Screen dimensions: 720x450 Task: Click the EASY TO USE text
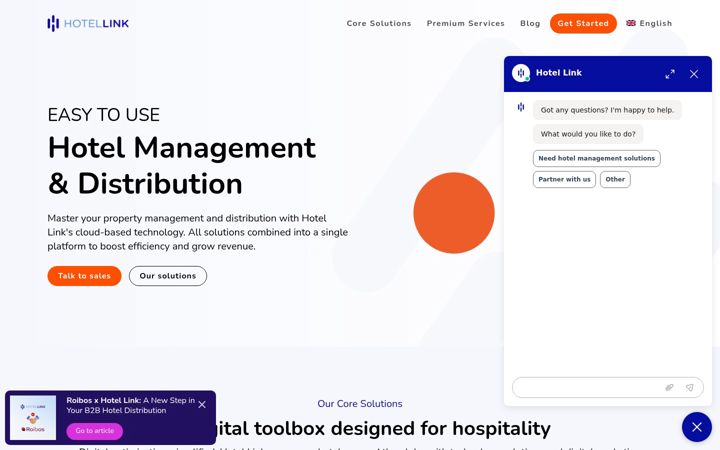click(x=104, y=115)
